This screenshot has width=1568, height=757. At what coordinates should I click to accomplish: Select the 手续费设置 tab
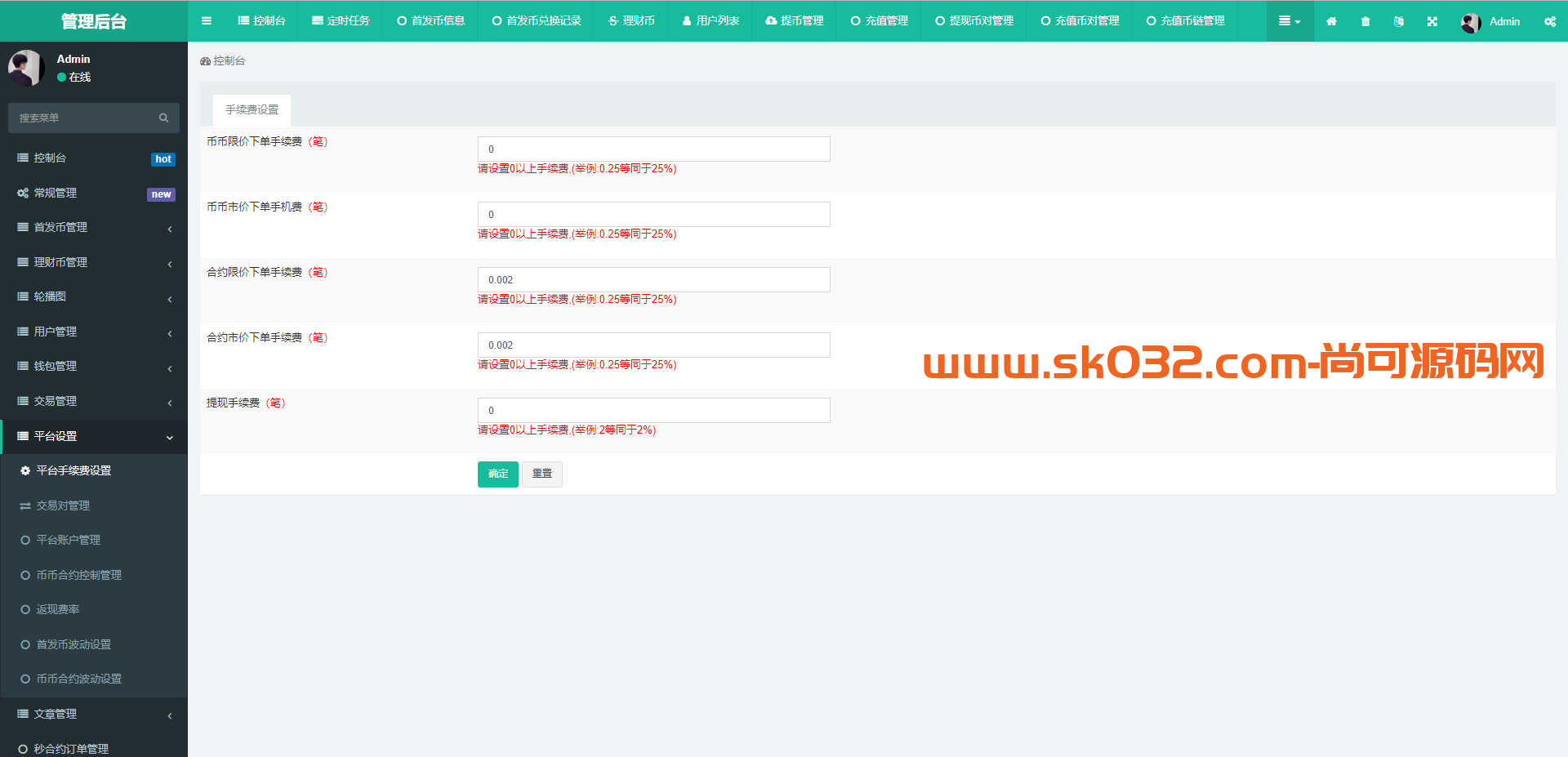[x=252, y=109]
